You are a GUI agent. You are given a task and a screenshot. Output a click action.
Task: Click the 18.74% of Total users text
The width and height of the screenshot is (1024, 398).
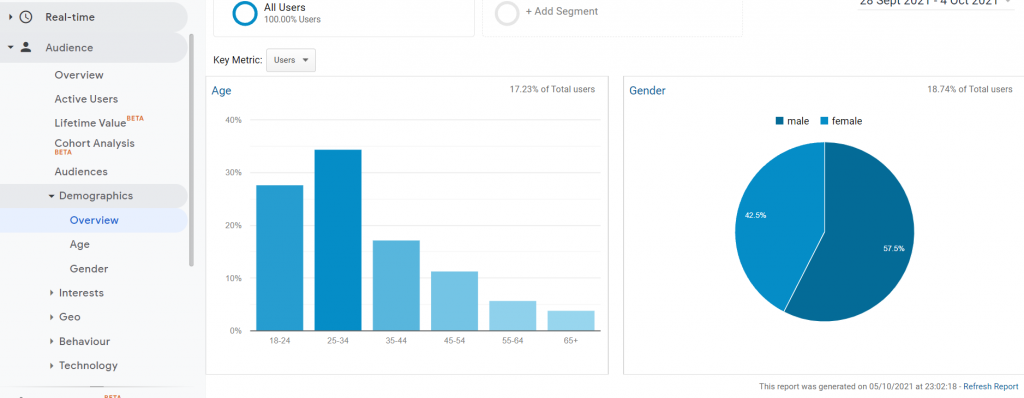click(970, 89)
